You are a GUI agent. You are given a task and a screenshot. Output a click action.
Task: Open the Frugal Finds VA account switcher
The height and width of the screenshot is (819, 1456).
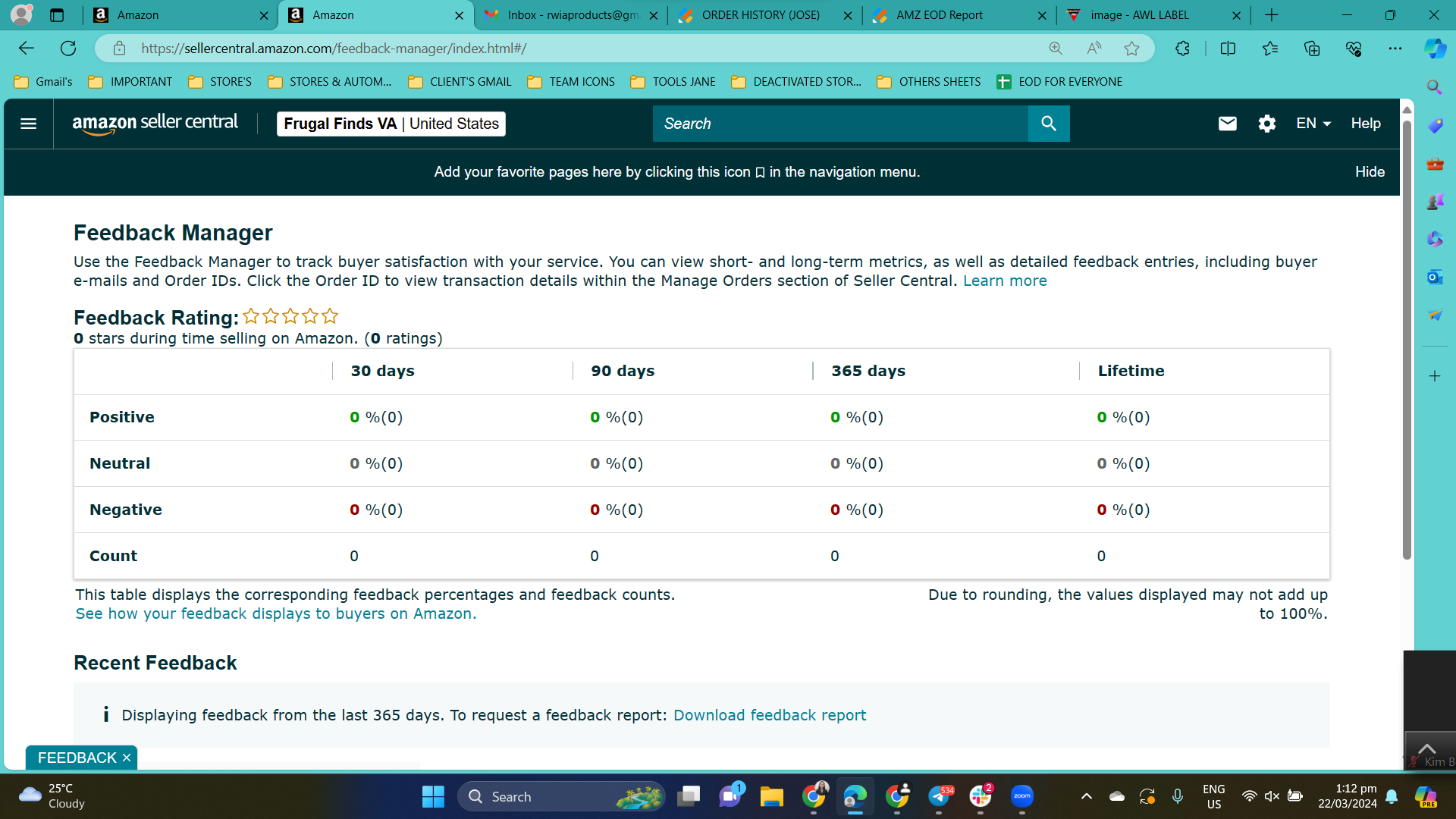[x=391, y=124]
